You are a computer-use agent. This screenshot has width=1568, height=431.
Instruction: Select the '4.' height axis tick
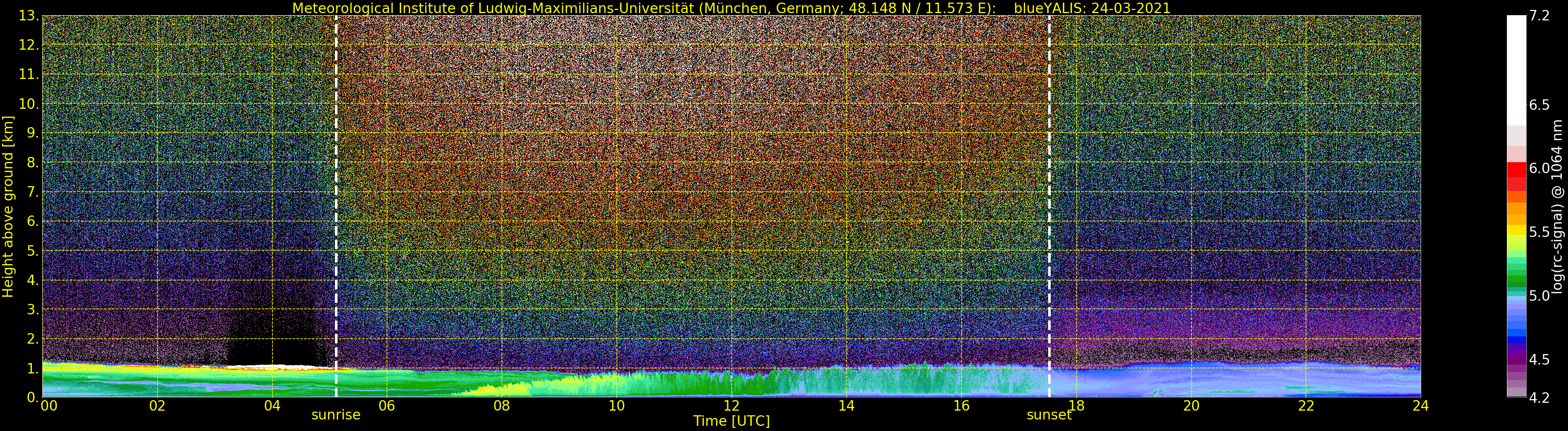(33, 280)
